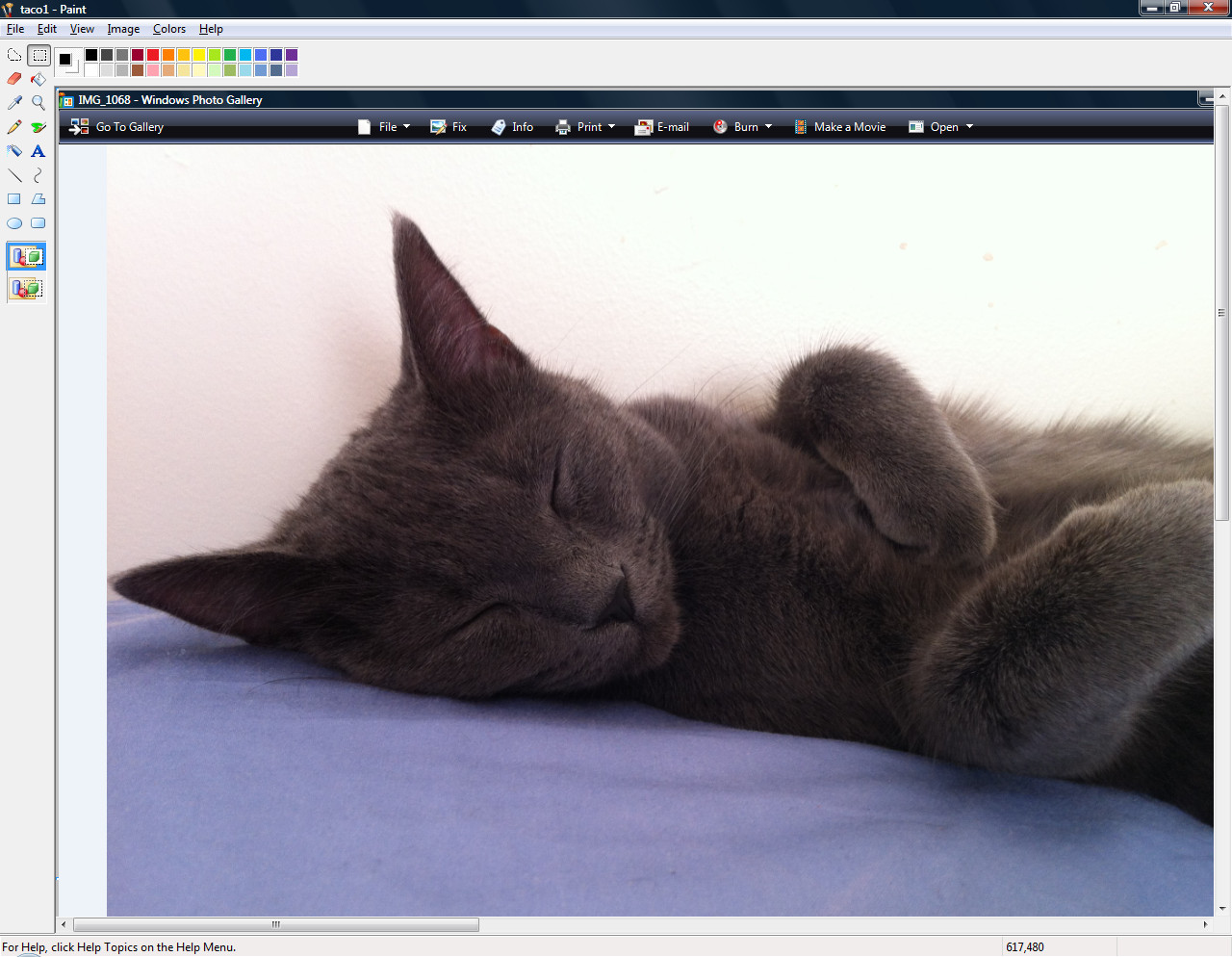Select the Text tool
The height and width of the screenshot is (957, 1232).
pos(38,151)
